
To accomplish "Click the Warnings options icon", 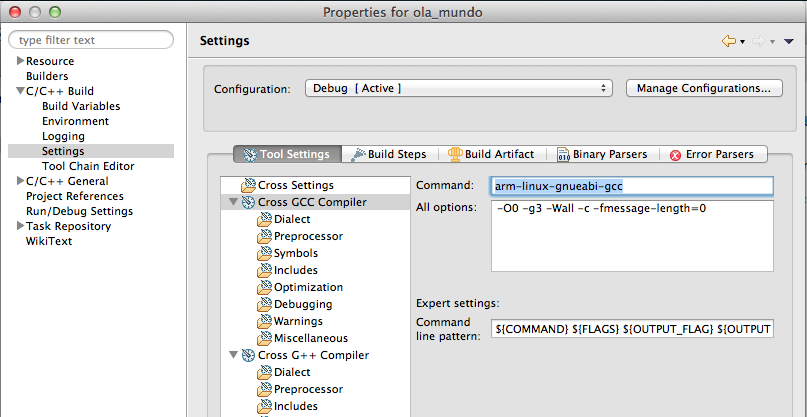I will (264, 321).
